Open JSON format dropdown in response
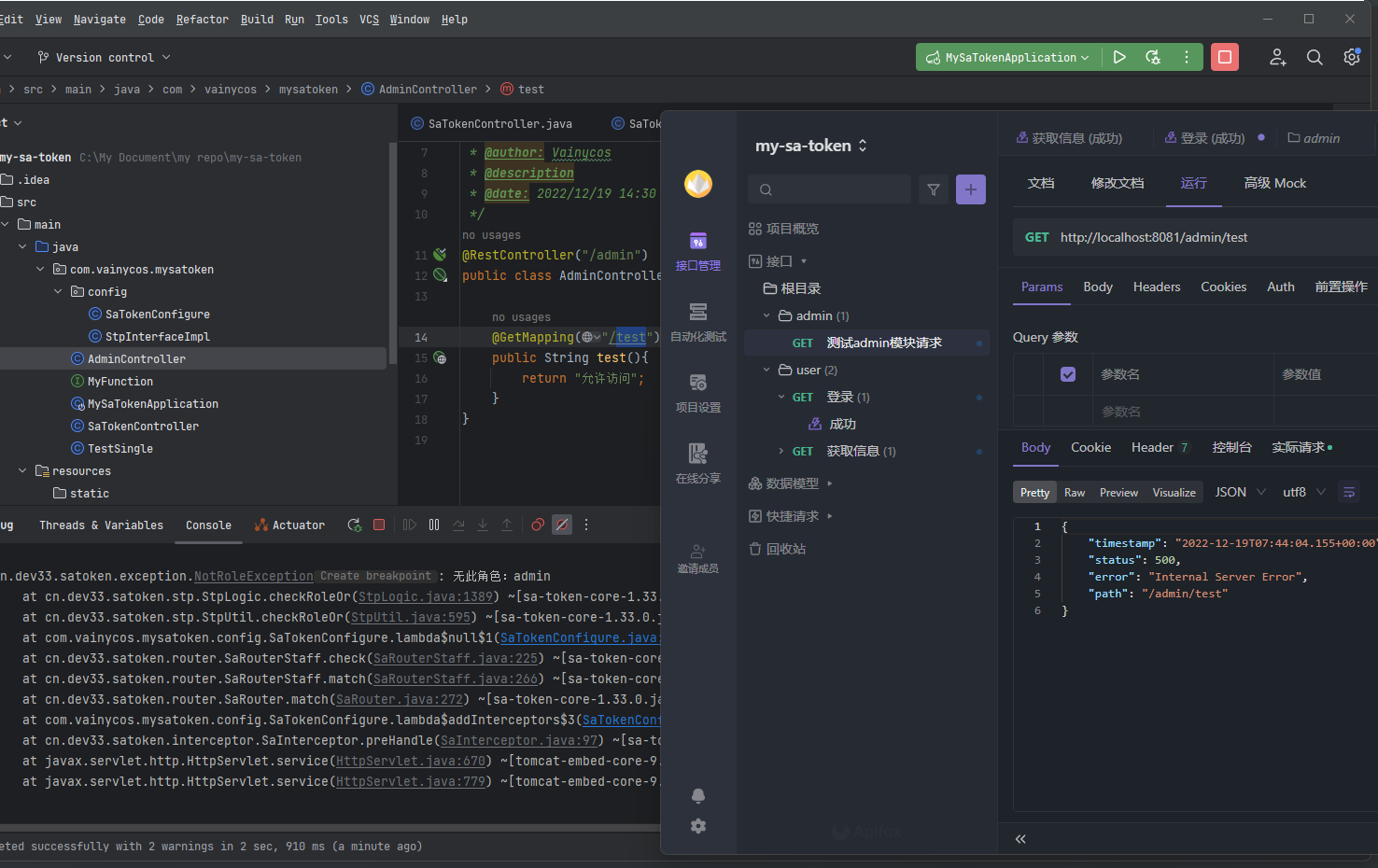Viewport: 1378px width, 868px height. point(1240,492)
